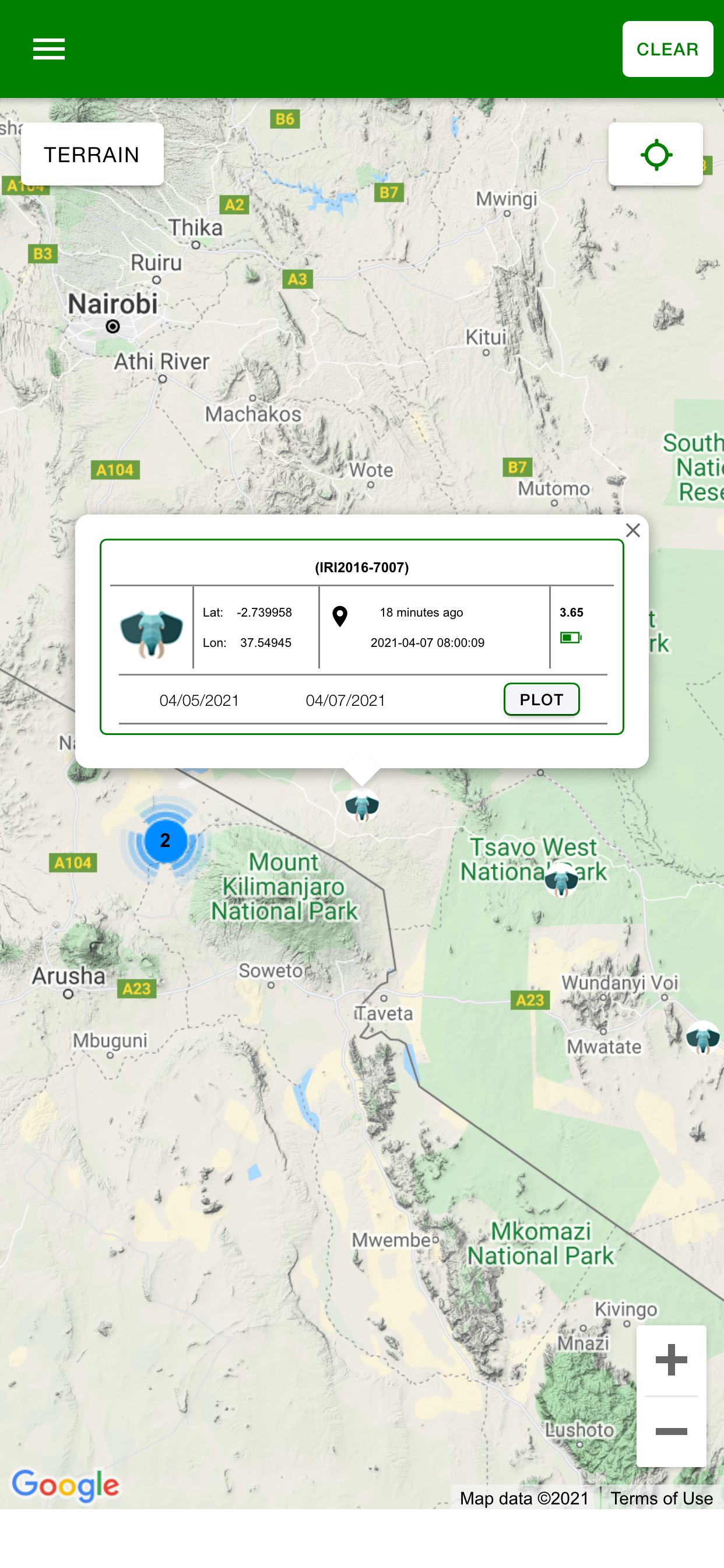This screenshot has height=1568, width=724.
Task: Click the IRI2016-7007 collar title
Action: point(362,568)
